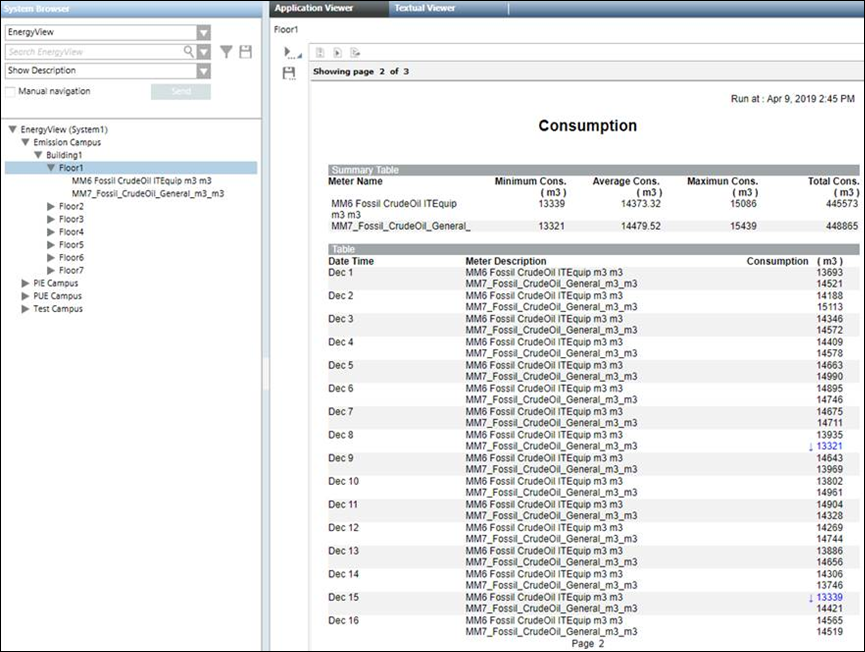Click the save icon beside the search filter
Screen dimensions: 865x652
[245, 52]
